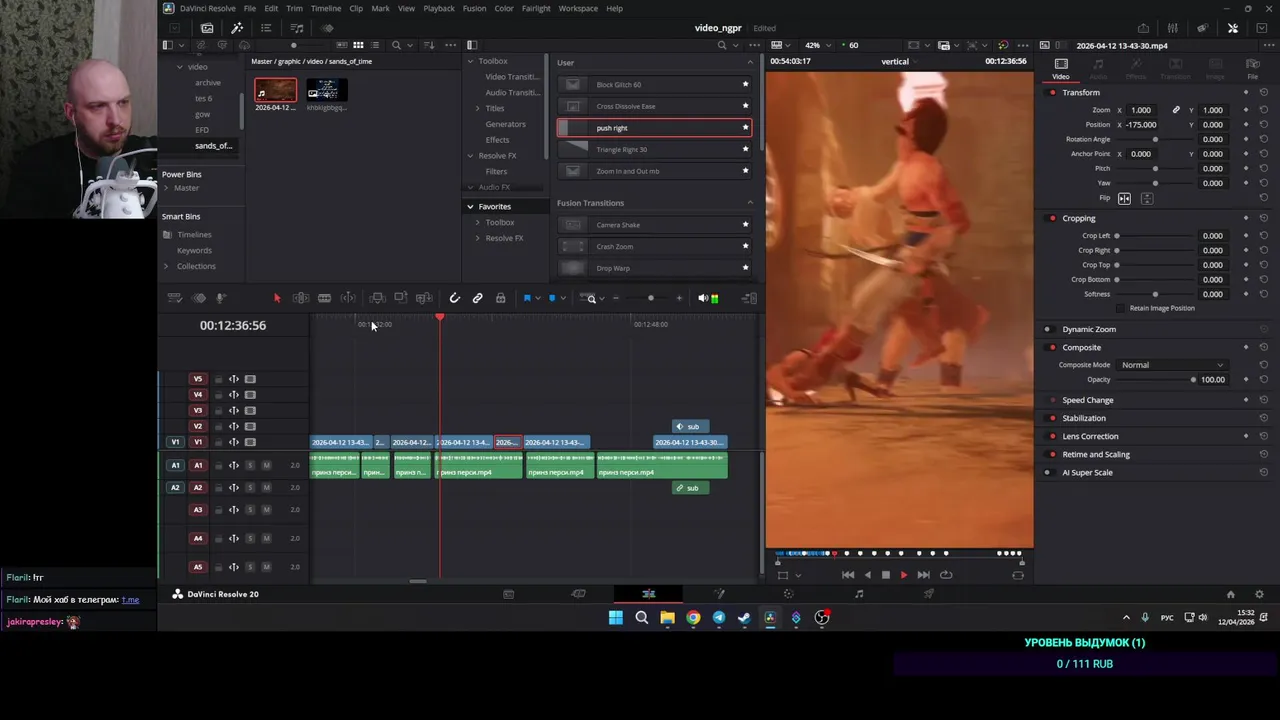Reset the Transform section

coord(1264,92)
